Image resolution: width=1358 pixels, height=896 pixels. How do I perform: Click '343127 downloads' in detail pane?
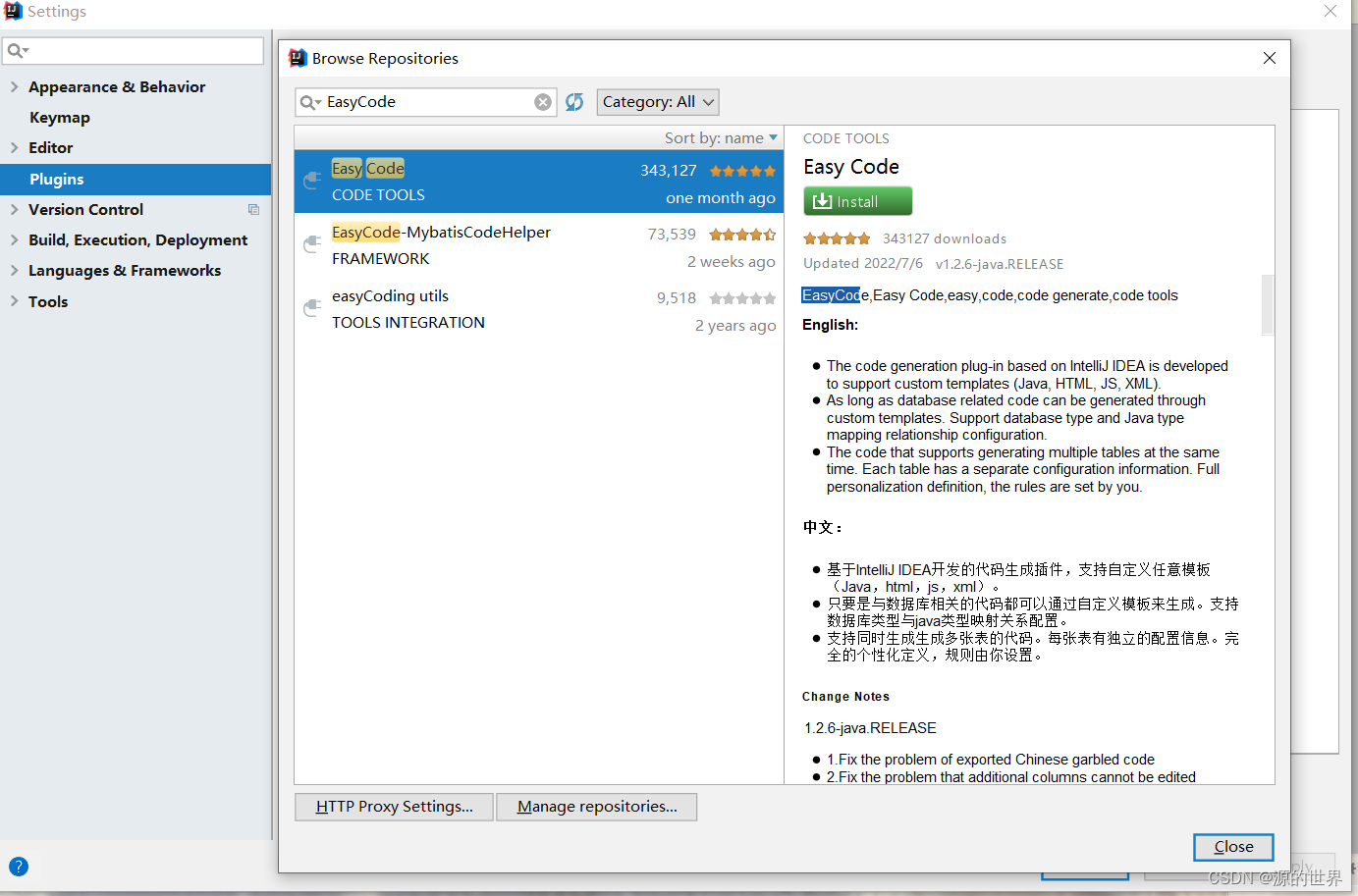point(945,238)
